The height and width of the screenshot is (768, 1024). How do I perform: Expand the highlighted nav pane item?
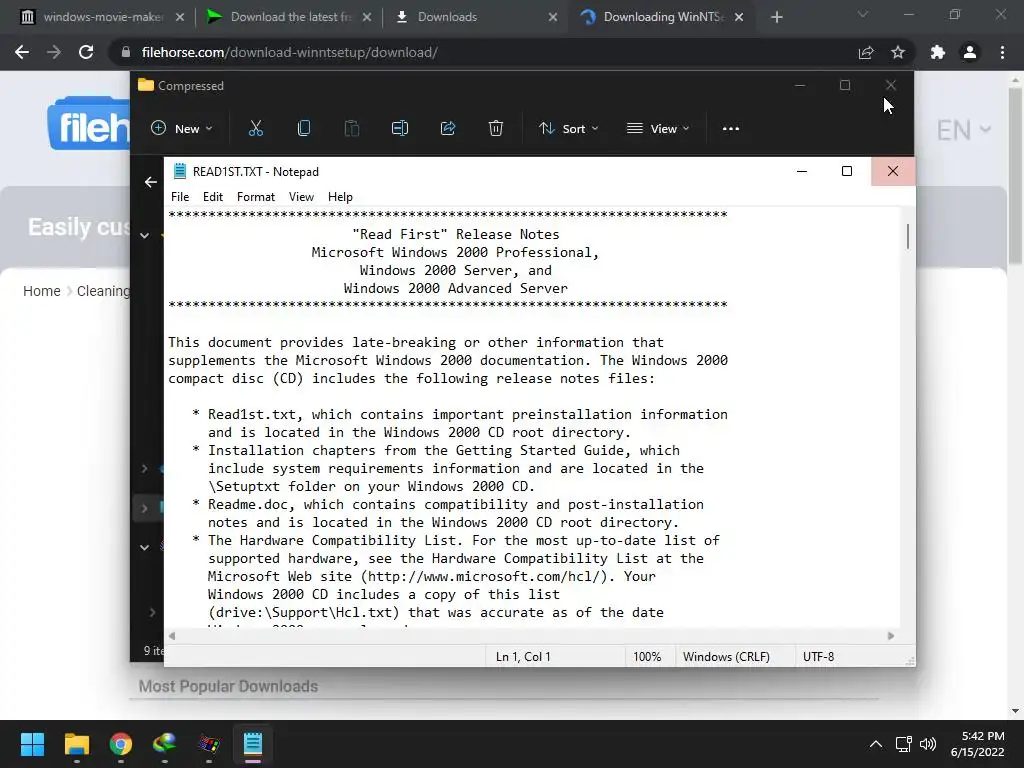click(144, 507)
